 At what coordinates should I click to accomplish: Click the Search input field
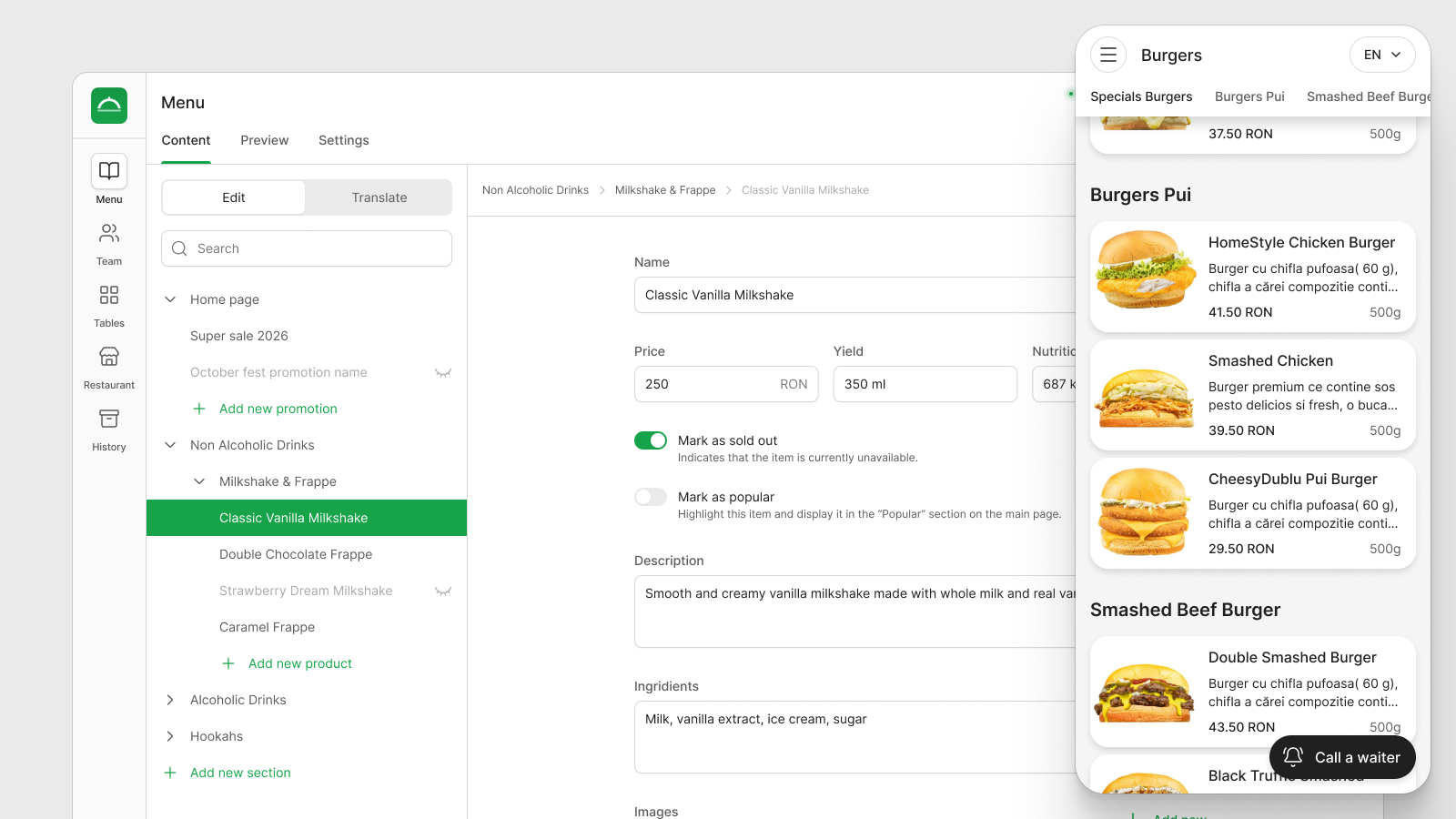(x=307, y=248)
